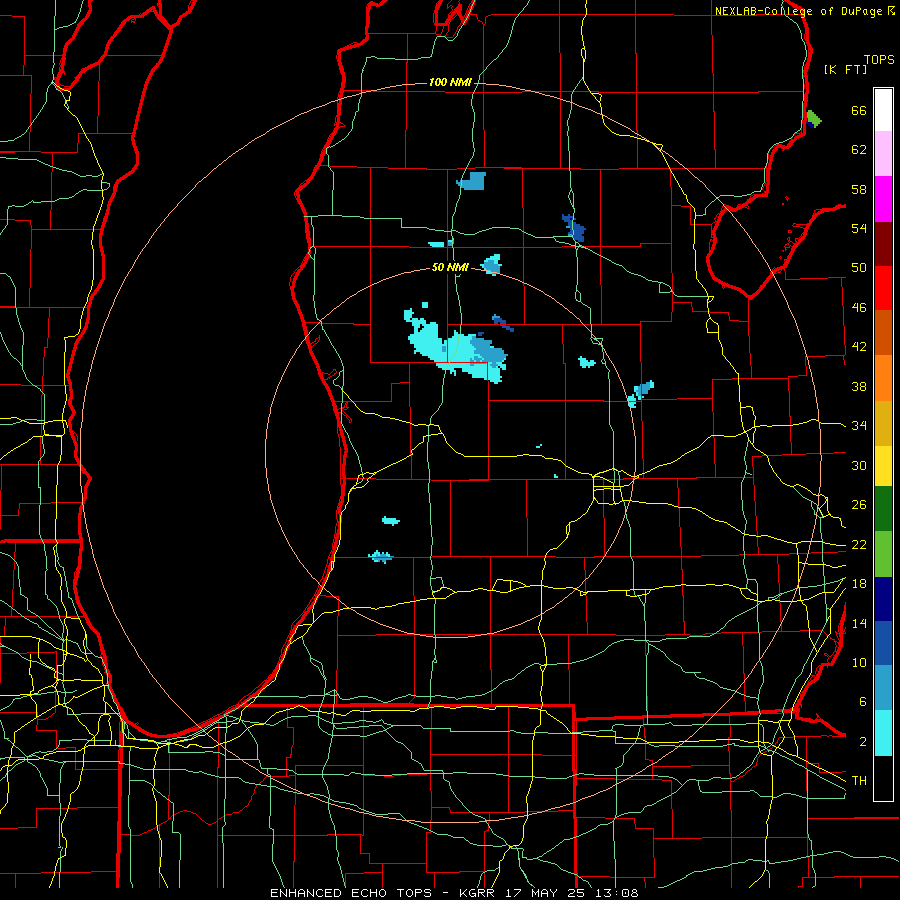Click the legend value "66"
The width and height of the screenshot is (900, 900).
coord(859,110)
